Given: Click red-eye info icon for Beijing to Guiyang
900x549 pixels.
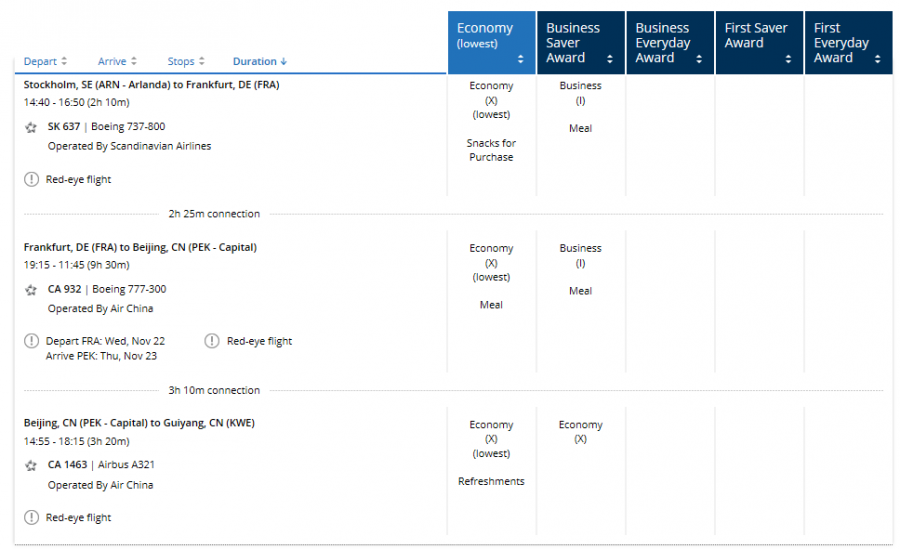Looking at the screenshot, I should click(31, 518).
